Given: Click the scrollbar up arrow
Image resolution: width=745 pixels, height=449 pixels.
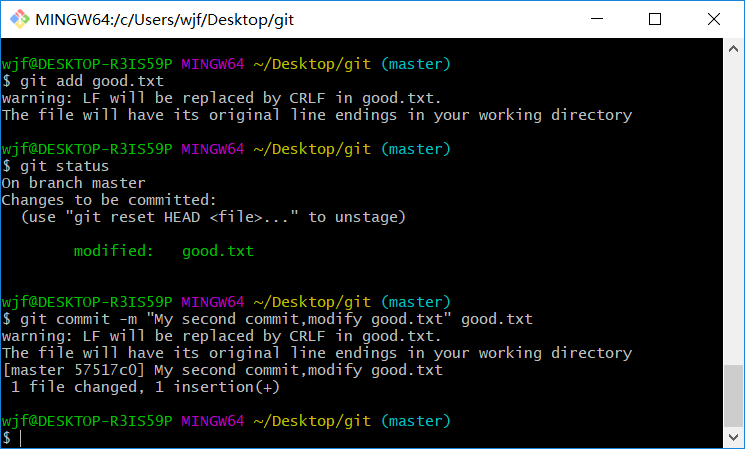Looking at the screenshot, I should pyautogui.click(x=735, y=48).
